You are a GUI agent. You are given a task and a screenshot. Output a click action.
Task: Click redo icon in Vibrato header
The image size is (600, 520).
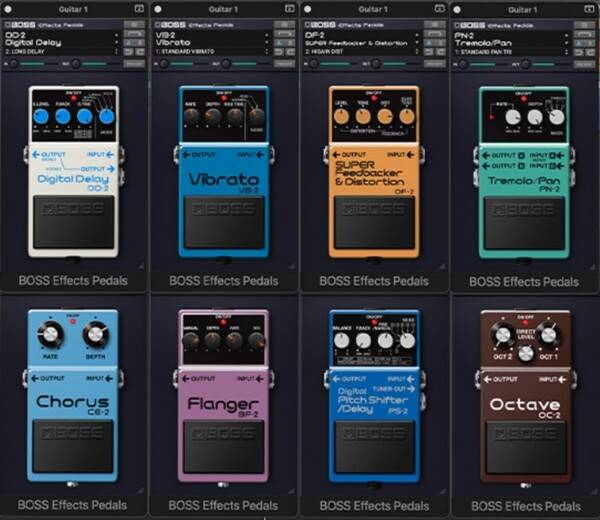[x=290, y=51]
